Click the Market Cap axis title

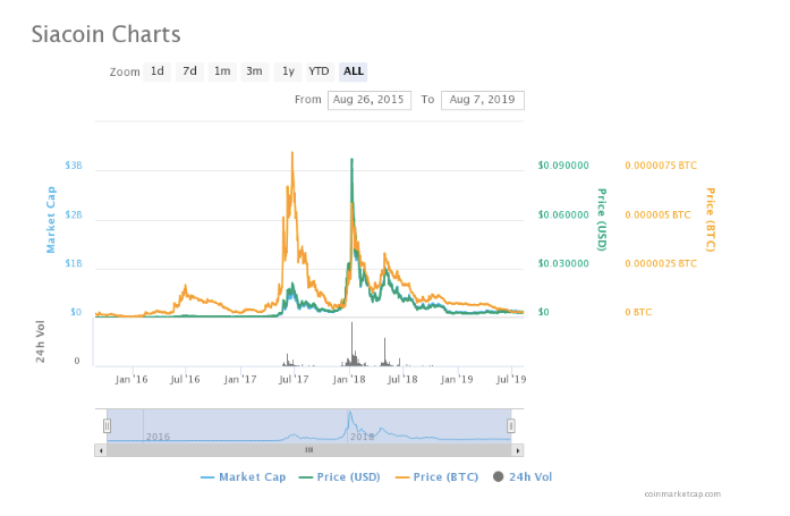[51, 220]
